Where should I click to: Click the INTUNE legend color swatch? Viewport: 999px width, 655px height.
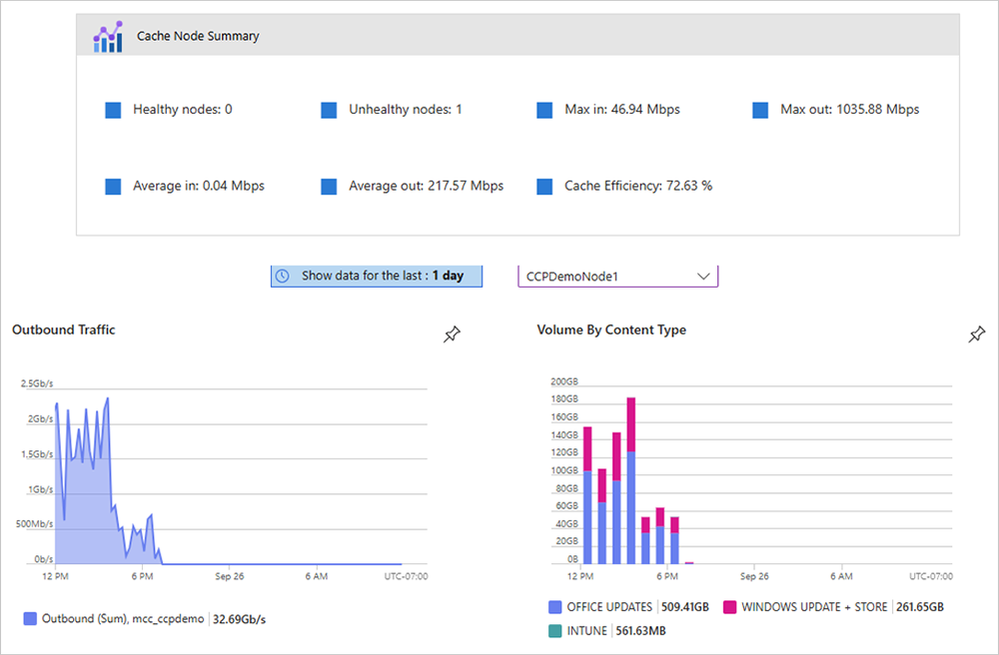click(555, 631)
